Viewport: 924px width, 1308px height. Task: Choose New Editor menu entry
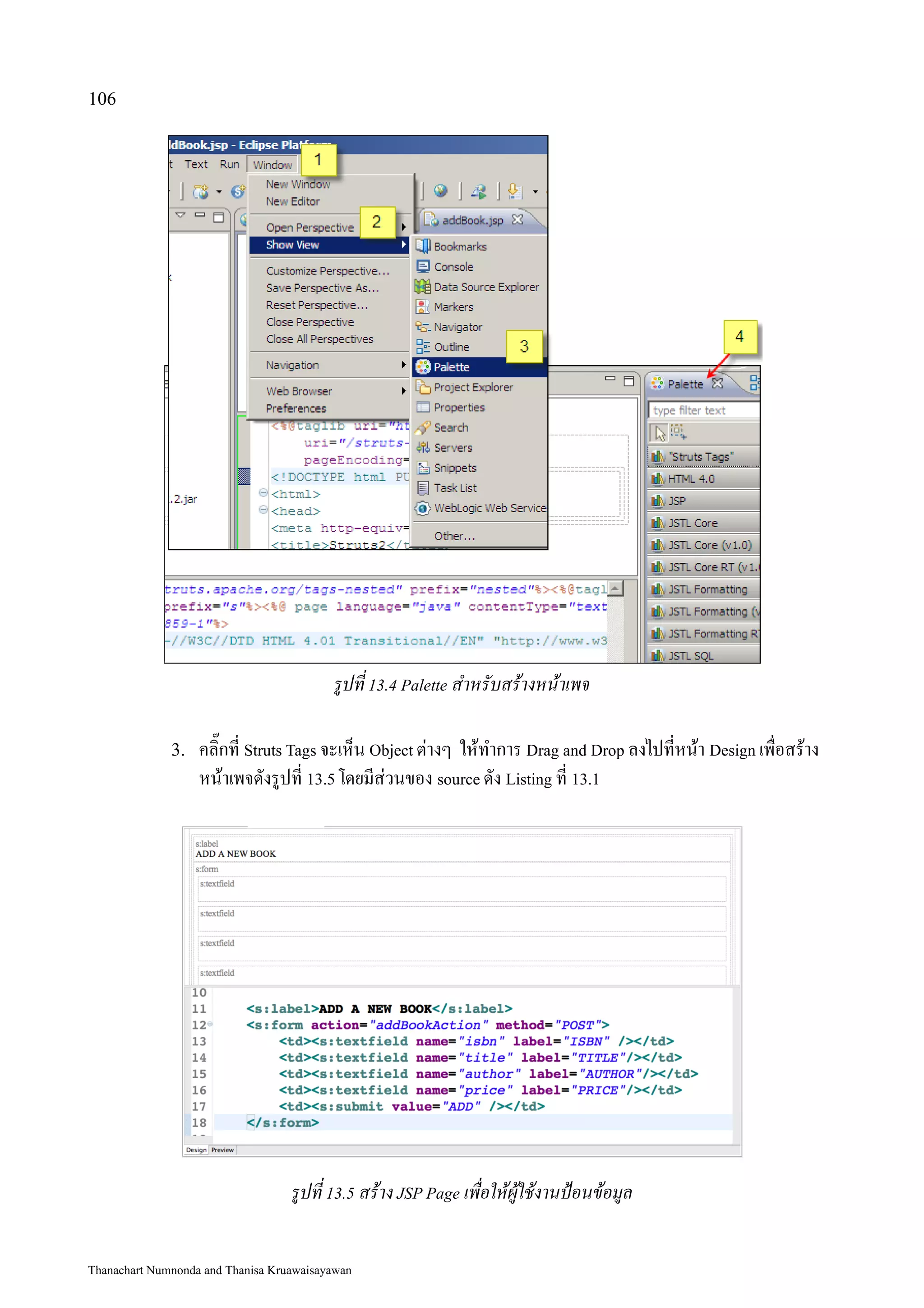[x=293, y=202]
